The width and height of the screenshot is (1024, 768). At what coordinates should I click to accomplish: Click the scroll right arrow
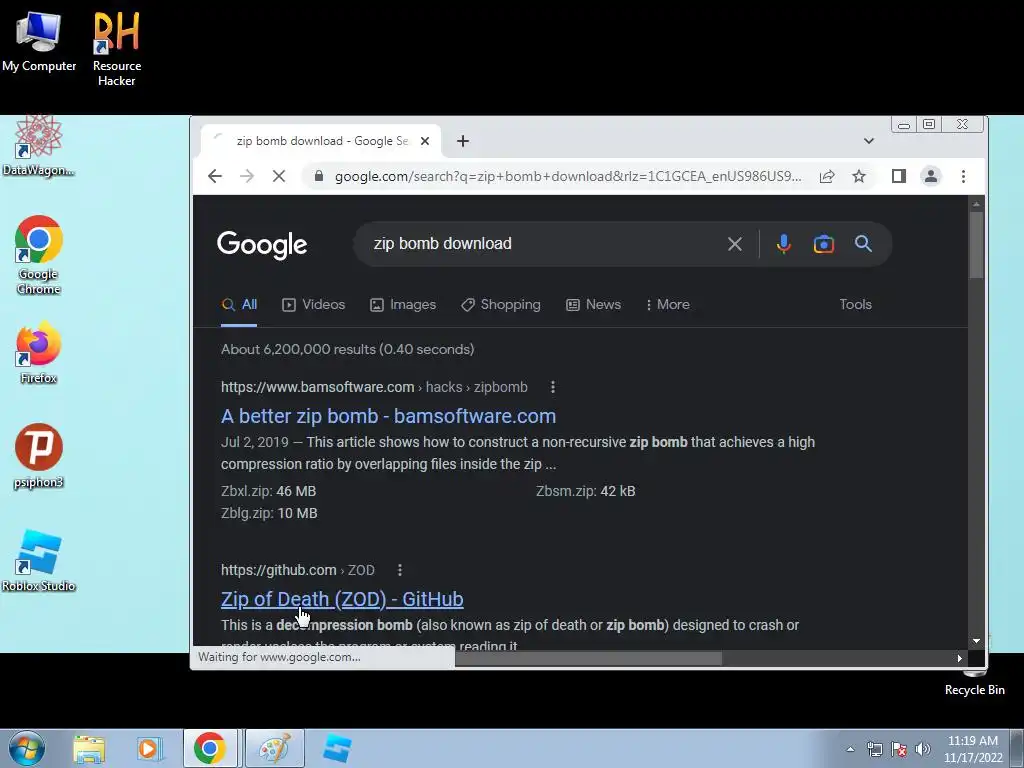[959, 658]
